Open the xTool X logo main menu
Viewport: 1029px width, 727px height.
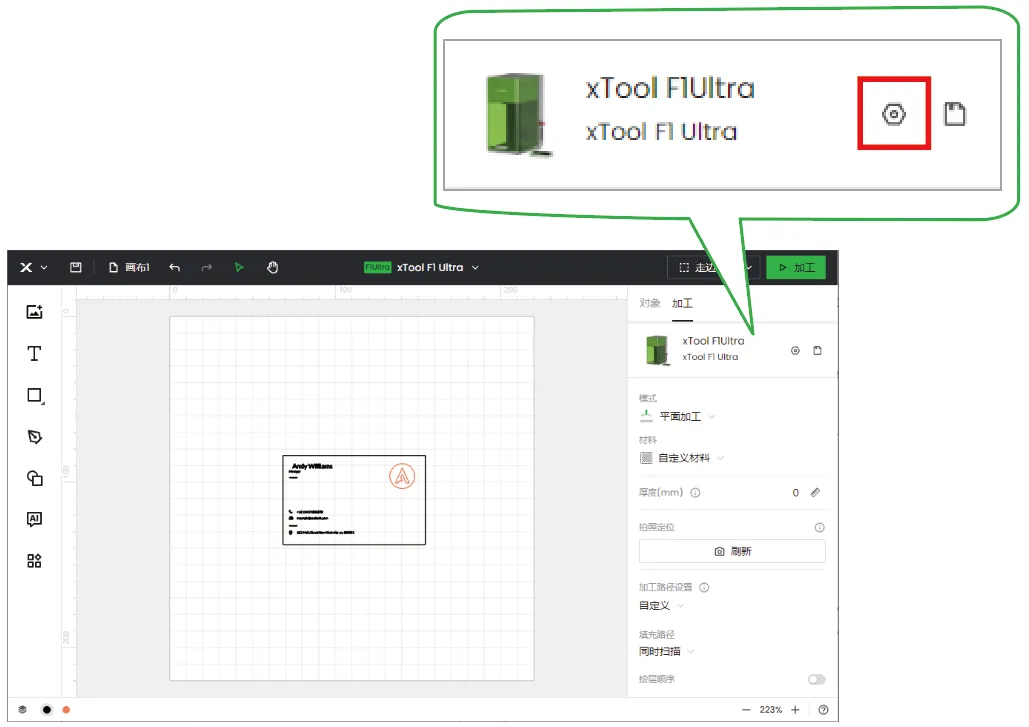(x=33, y=268)
